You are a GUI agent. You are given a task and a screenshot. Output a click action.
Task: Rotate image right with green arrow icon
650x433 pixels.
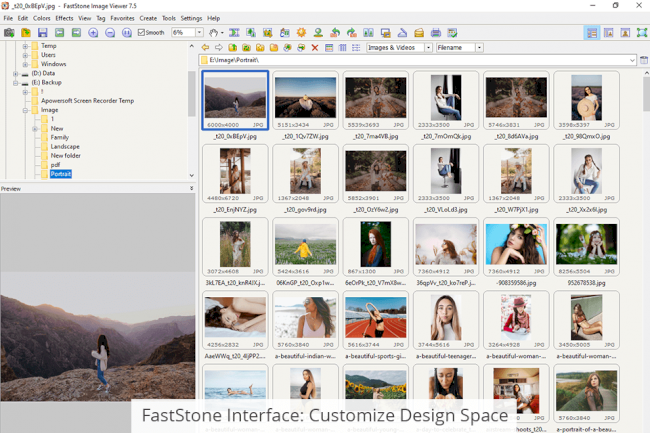click(352, 32)
